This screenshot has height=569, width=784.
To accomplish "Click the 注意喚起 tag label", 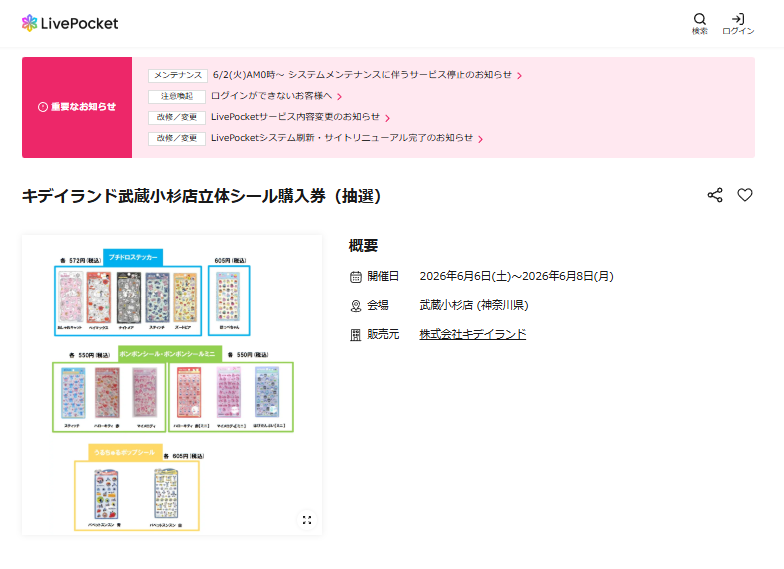I will (177, 96).
